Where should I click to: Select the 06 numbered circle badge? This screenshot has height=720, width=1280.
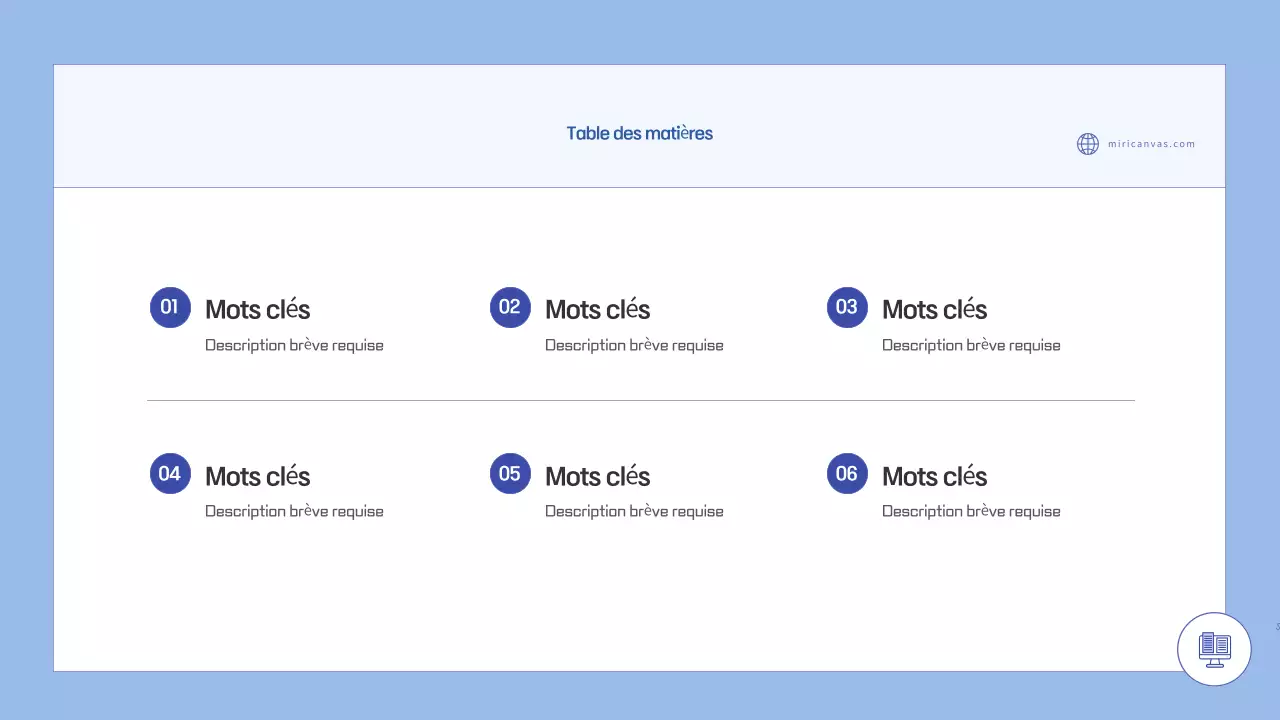point(847,473)
